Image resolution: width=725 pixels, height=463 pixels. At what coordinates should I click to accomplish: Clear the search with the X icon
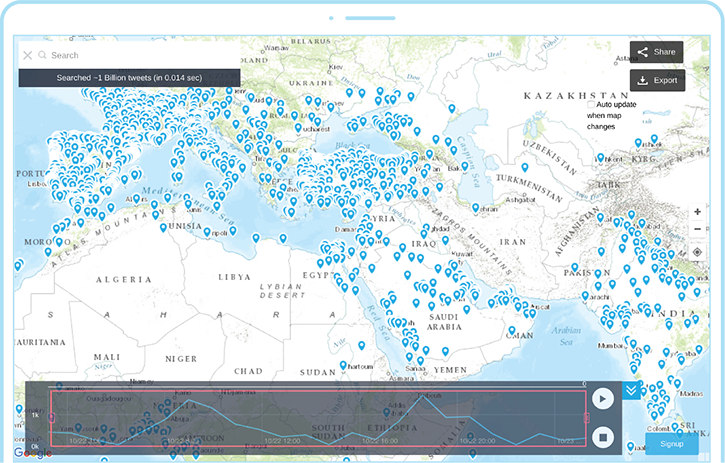click(x=27, y=55)
